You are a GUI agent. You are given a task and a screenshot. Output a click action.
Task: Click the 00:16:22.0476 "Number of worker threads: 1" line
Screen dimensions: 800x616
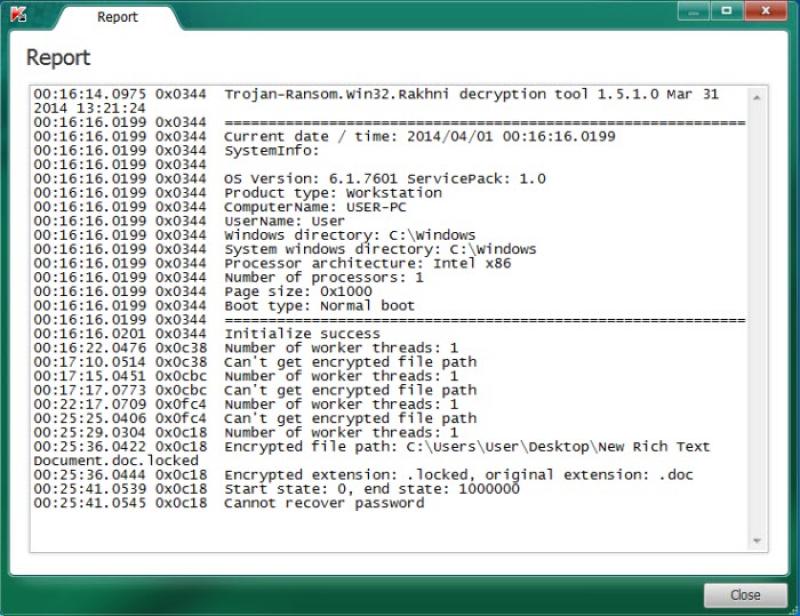point(246,348)
